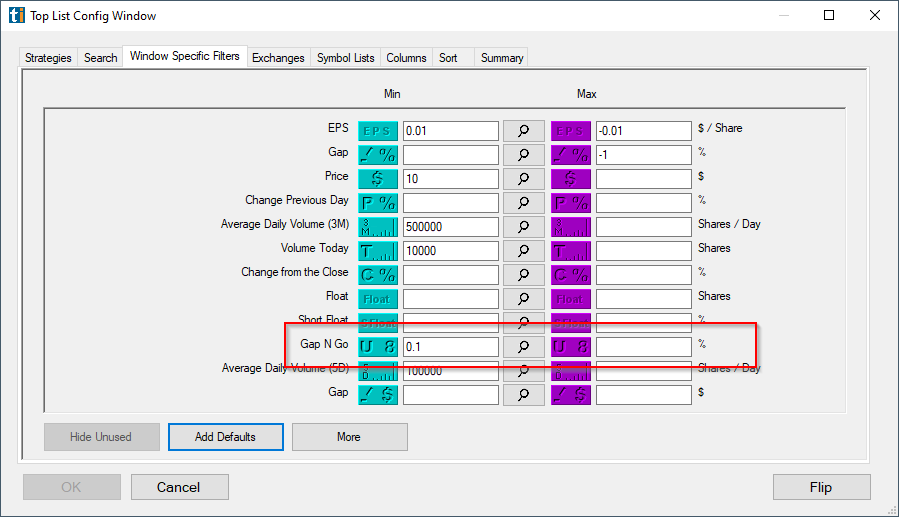Image resolution: width=899 pixels, height=517 pixels.
Task: Click the purple EPS Max filter icon
Action: tap(570, 131)
